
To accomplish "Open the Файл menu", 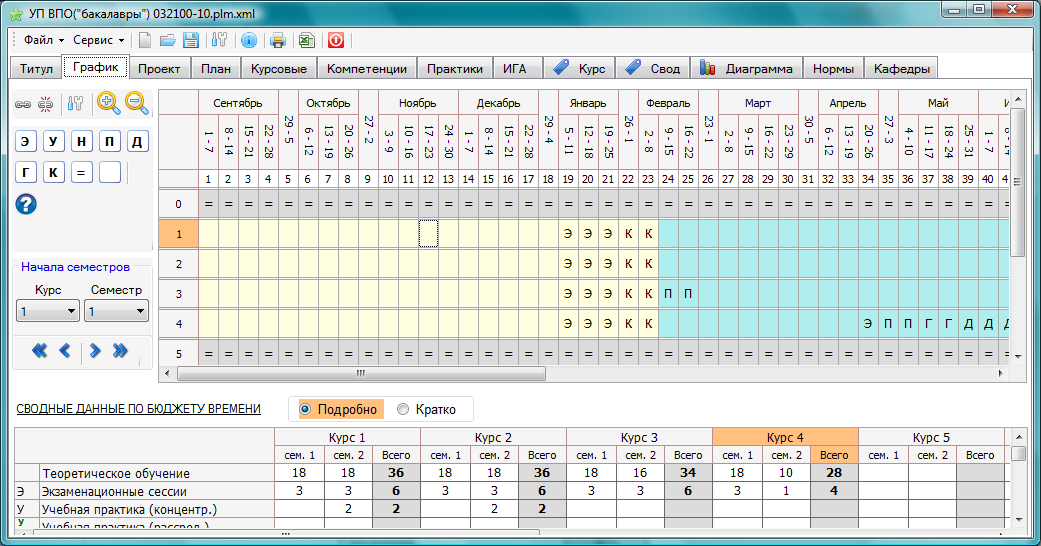I will (x=44, y=40).
